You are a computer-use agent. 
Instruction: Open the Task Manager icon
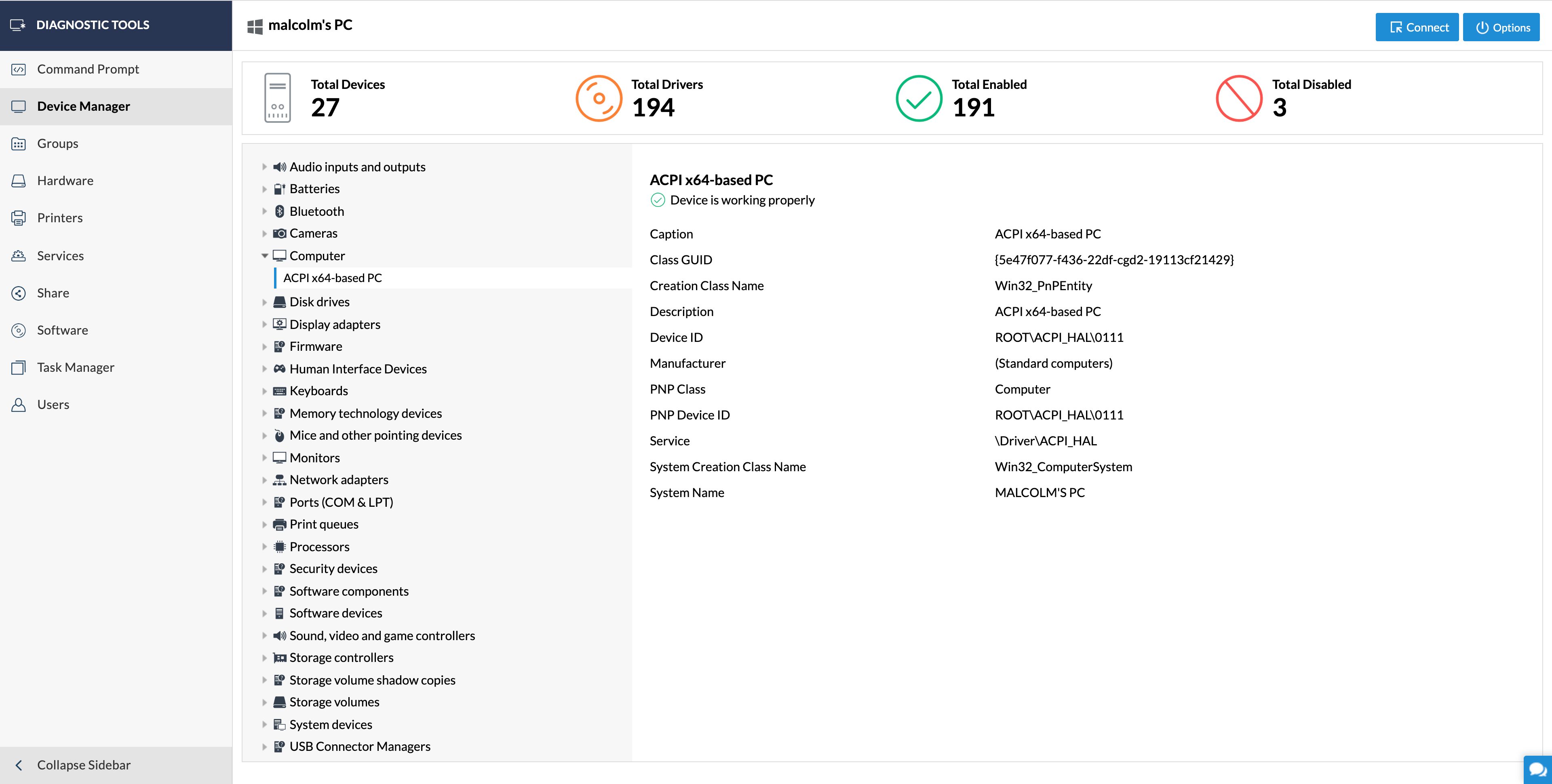coord(19,367)
